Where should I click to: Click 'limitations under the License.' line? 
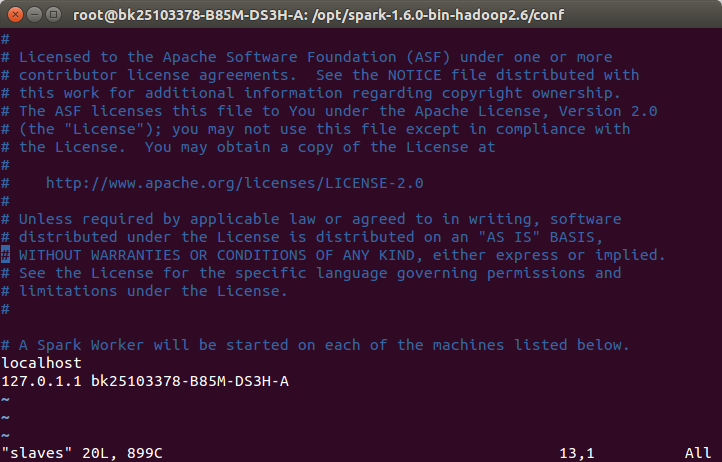point(145,291)
